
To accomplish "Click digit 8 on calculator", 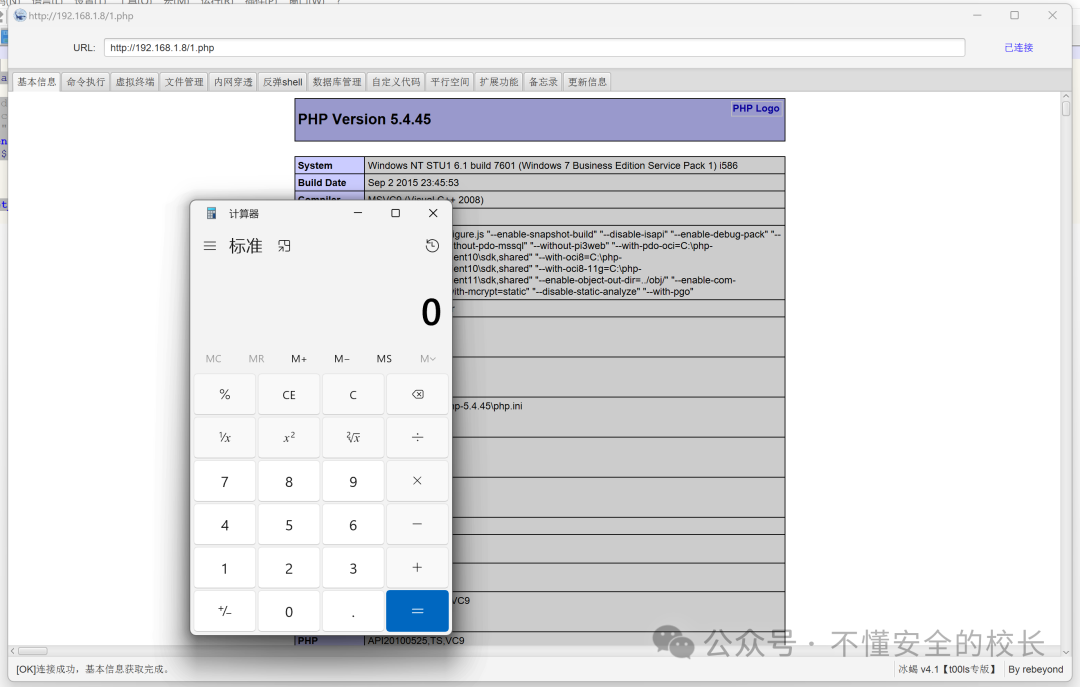I will pos(289,481).
